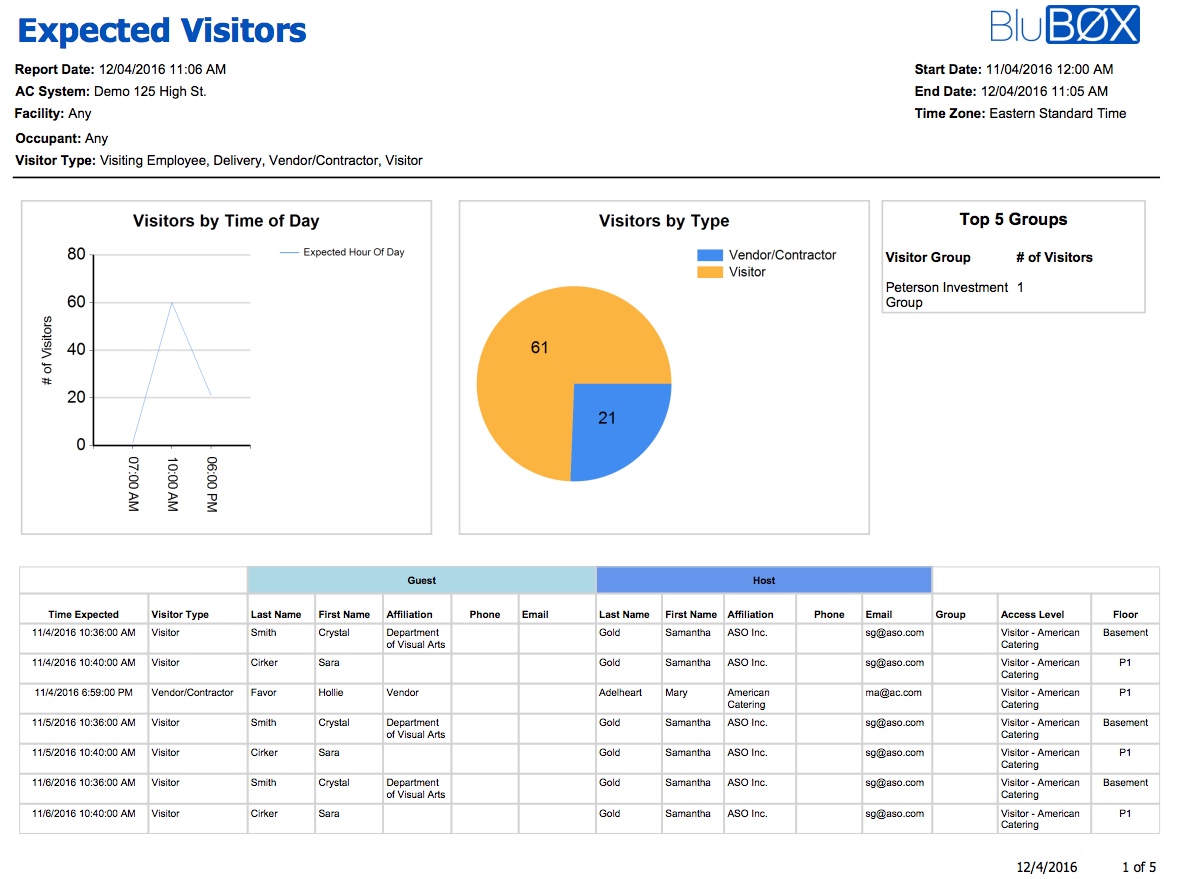The image size is (1180, 879).
Task: Click the 1 of 5 page indicator
Action: pyautogui.click(x=1138, y=867)
